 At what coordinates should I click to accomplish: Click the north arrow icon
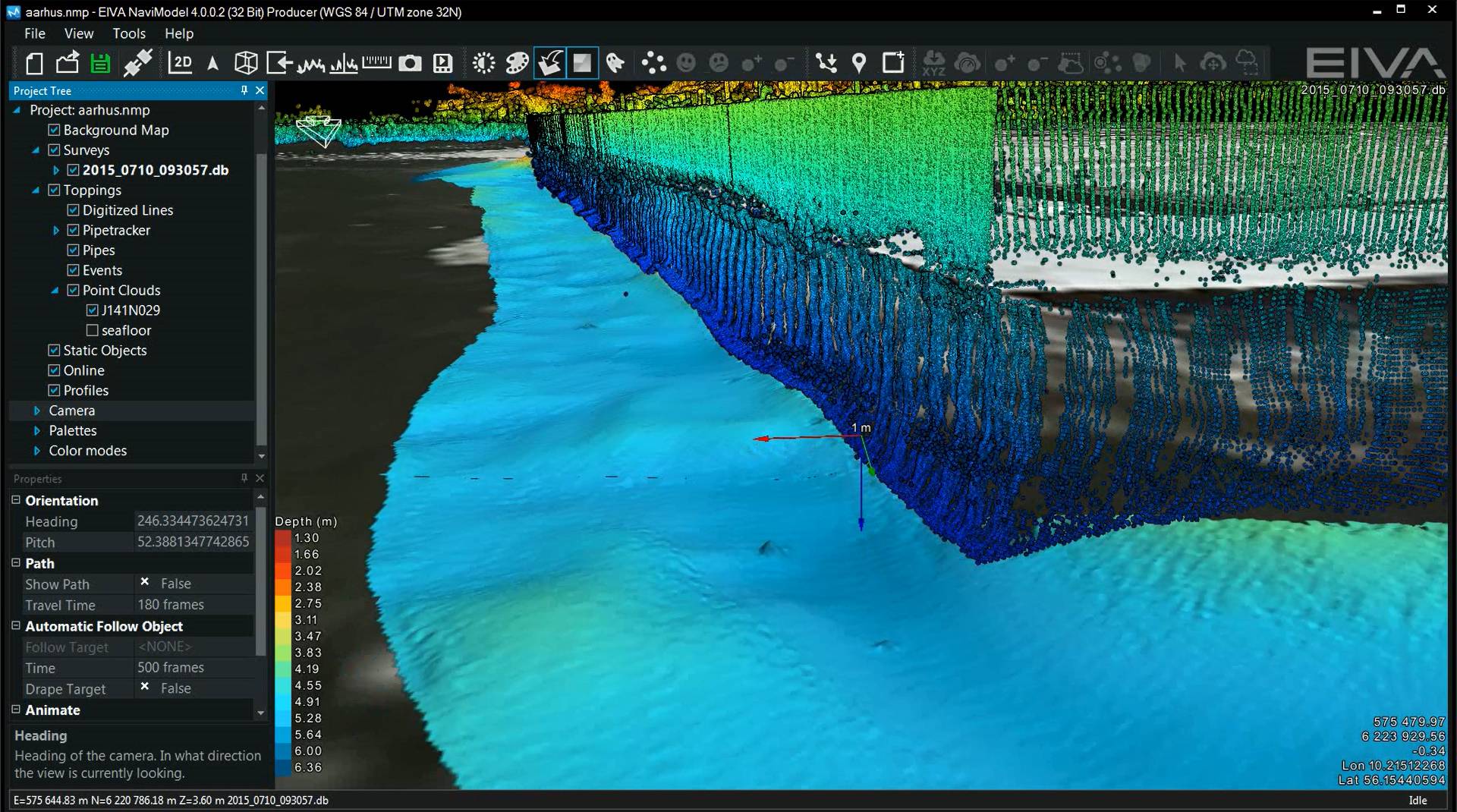pyautogui.click(x=212, y=63)
